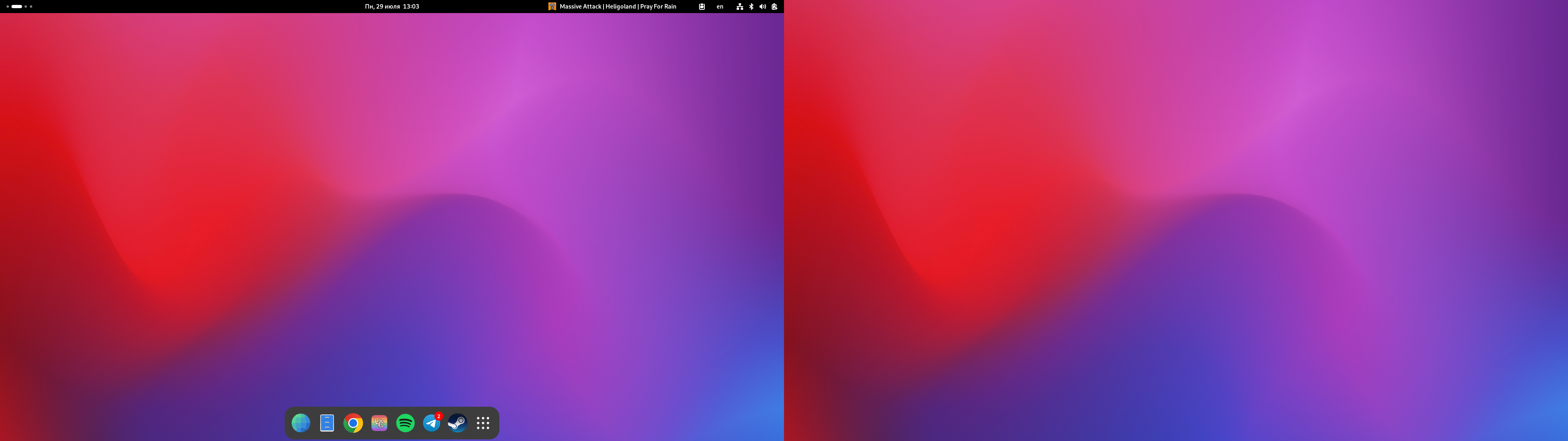Open Spotify from the dock
Image resolution: width=1568 pixels, height=441 pixels.
click(405, 423)
